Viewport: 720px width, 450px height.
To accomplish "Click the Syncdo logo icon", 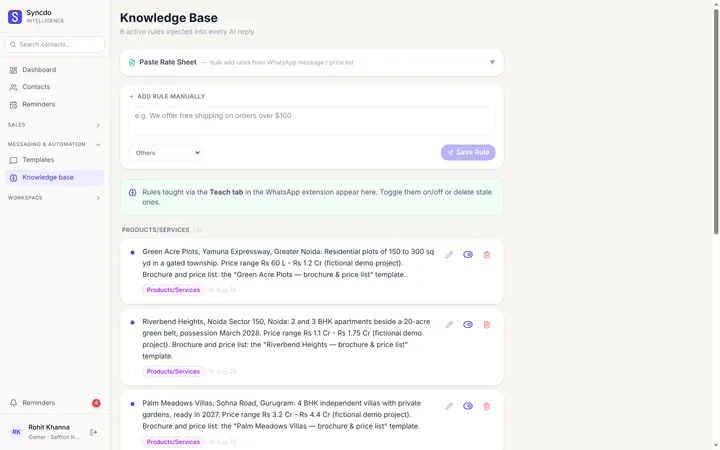I will (15, 17).
